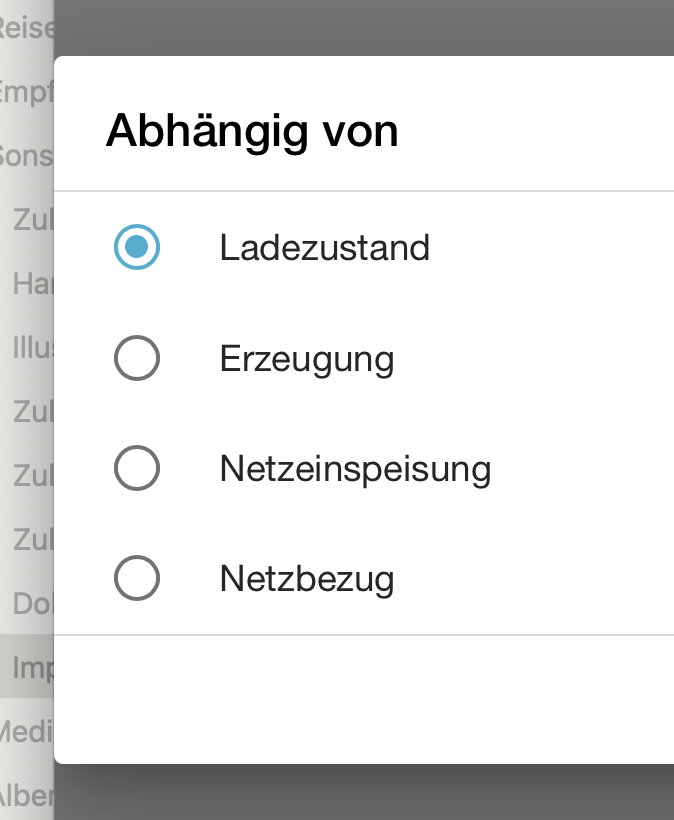Open the truncated 'Reise' sidebar entry
The height and width of the screenshot is (820, 674).
[x=26, y=28]
